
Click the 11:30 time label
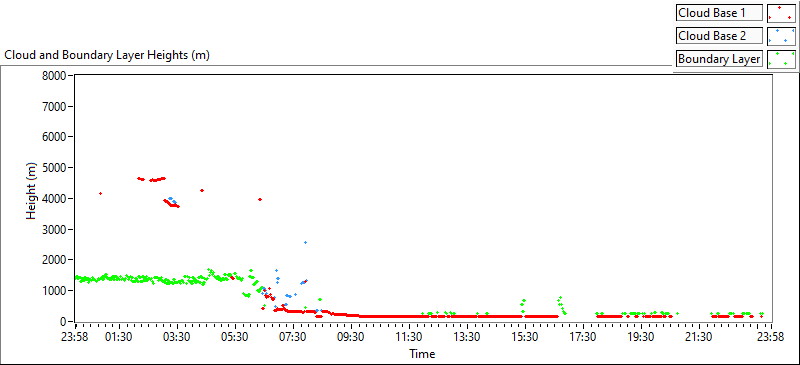pos(409,337)
